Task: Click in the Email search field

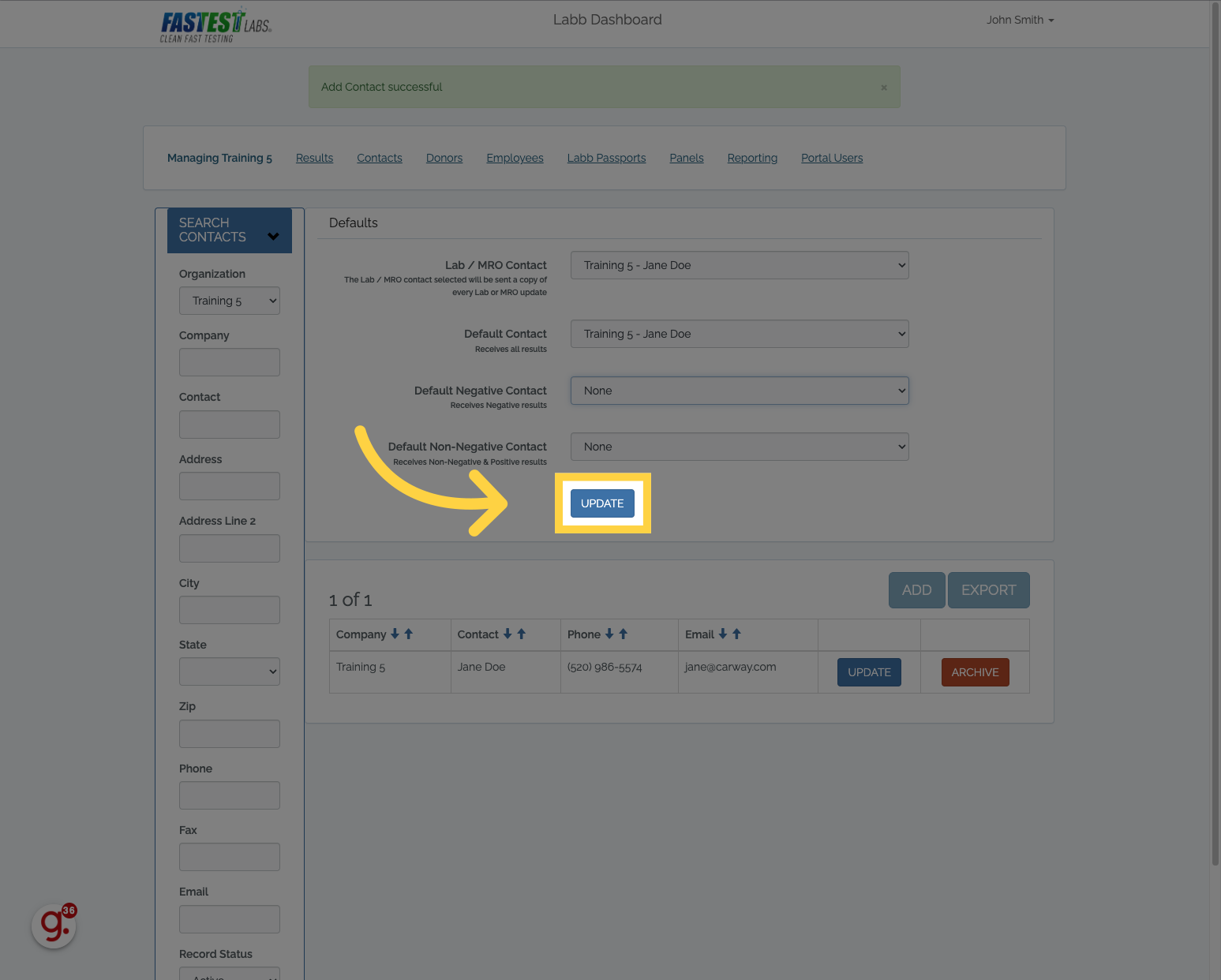Action: (230, 919)
